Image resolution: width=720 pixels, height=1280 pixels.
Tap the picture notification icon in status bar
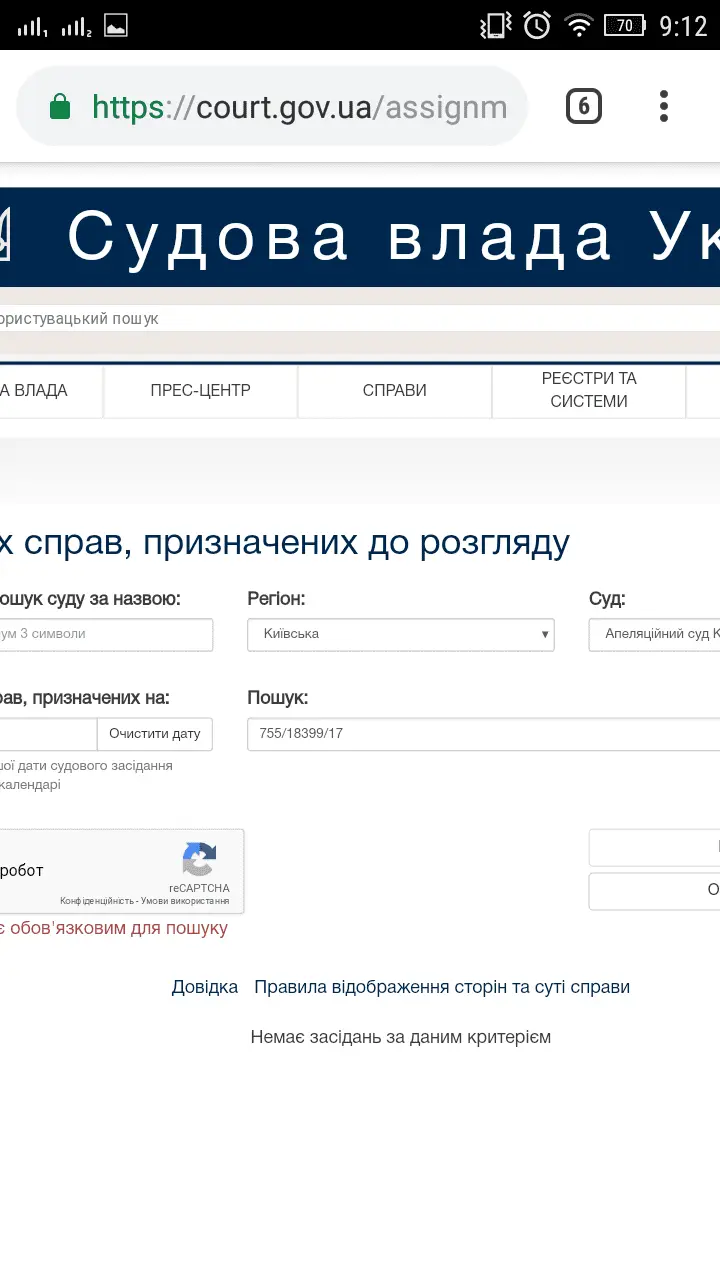point(116,25)
